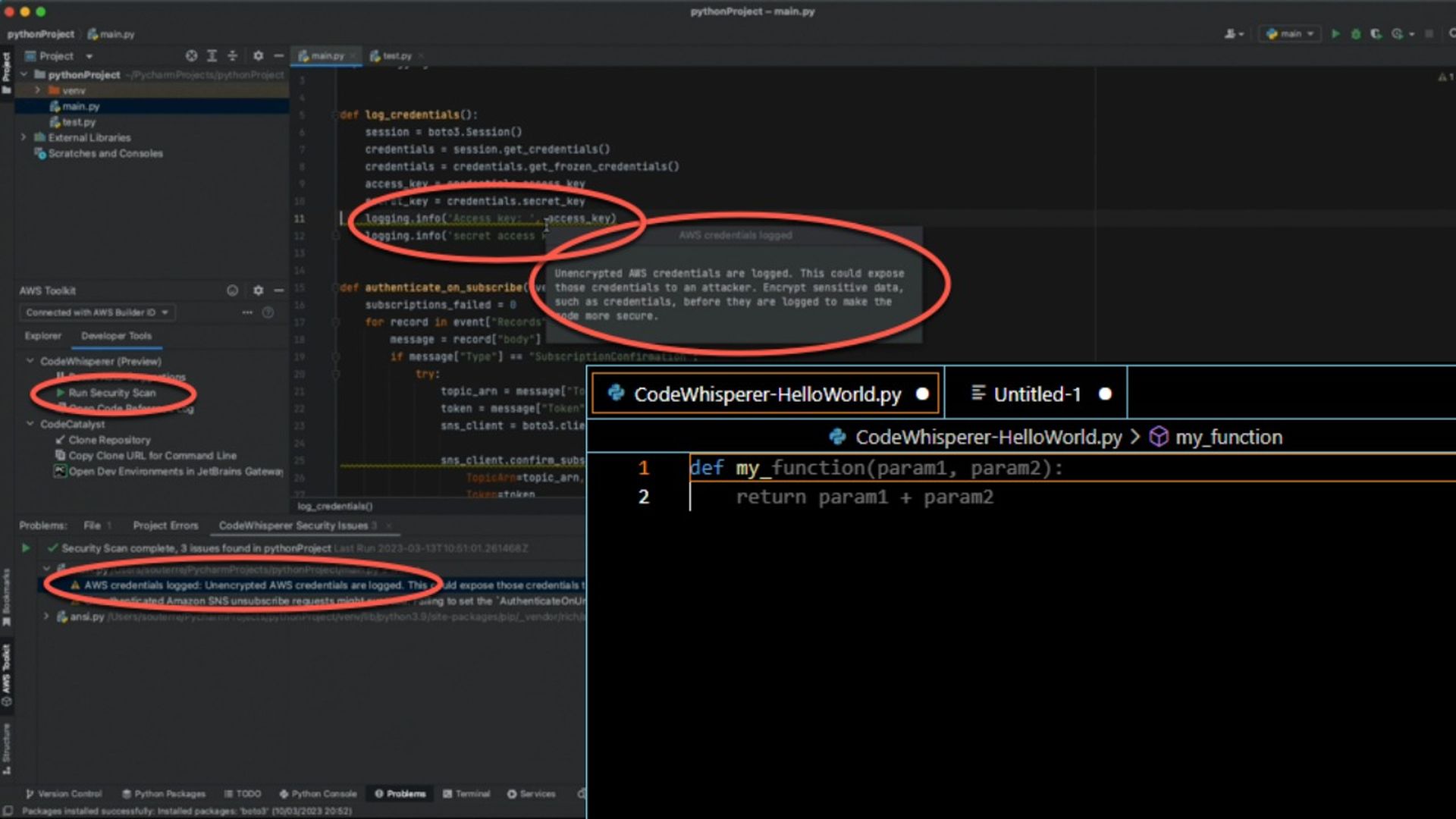Collapse the CodeCatalyst tree section
This screenshot has height=819, width=1456.
tap(30, 424)
